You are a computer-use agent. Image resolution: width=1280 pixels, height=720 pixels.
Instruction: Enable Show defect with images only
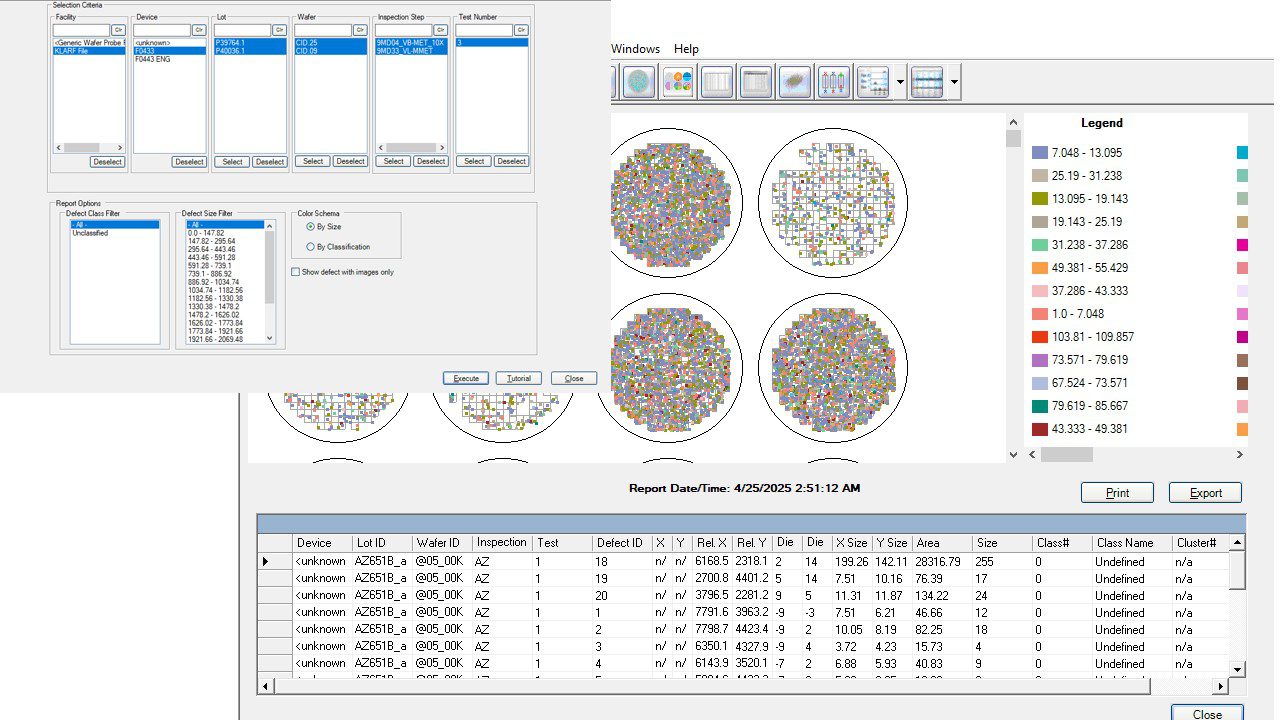click(295, 272)
